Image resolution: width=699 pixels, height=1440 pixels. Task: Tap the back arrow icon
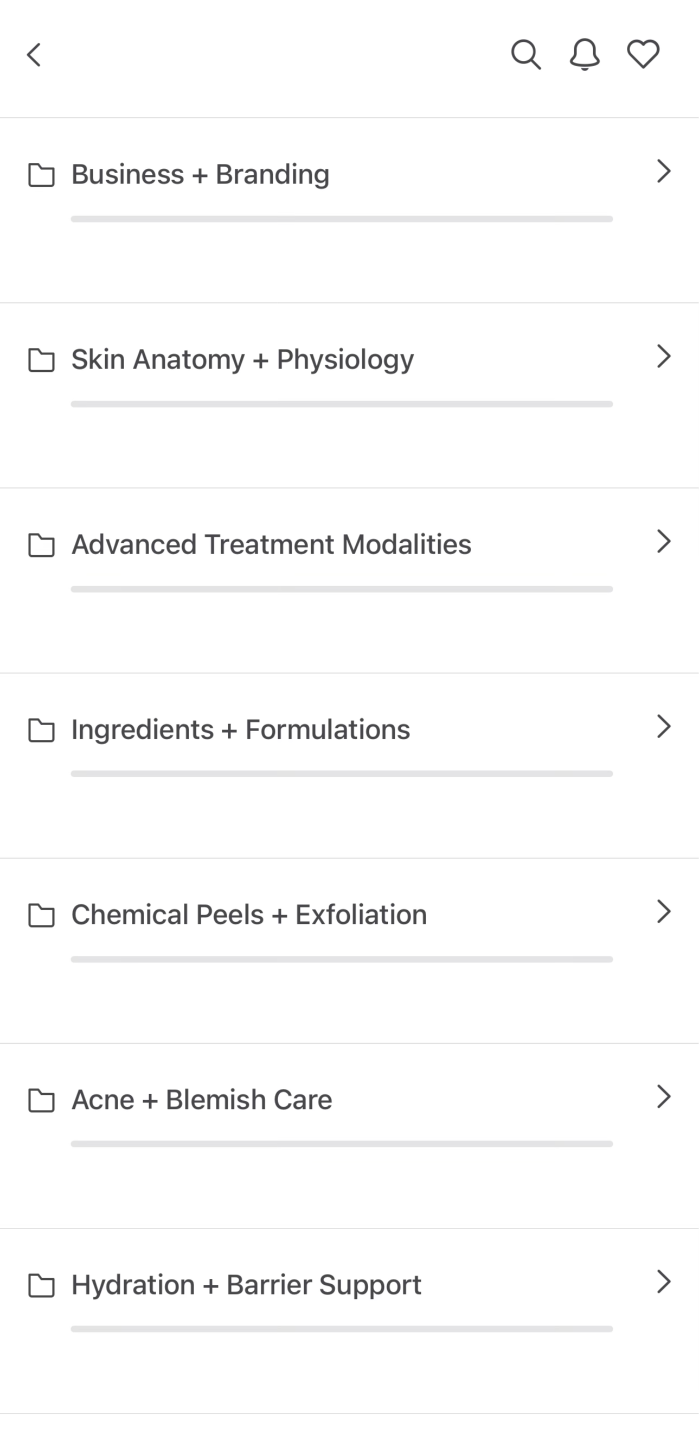click(x=34, y=55)
